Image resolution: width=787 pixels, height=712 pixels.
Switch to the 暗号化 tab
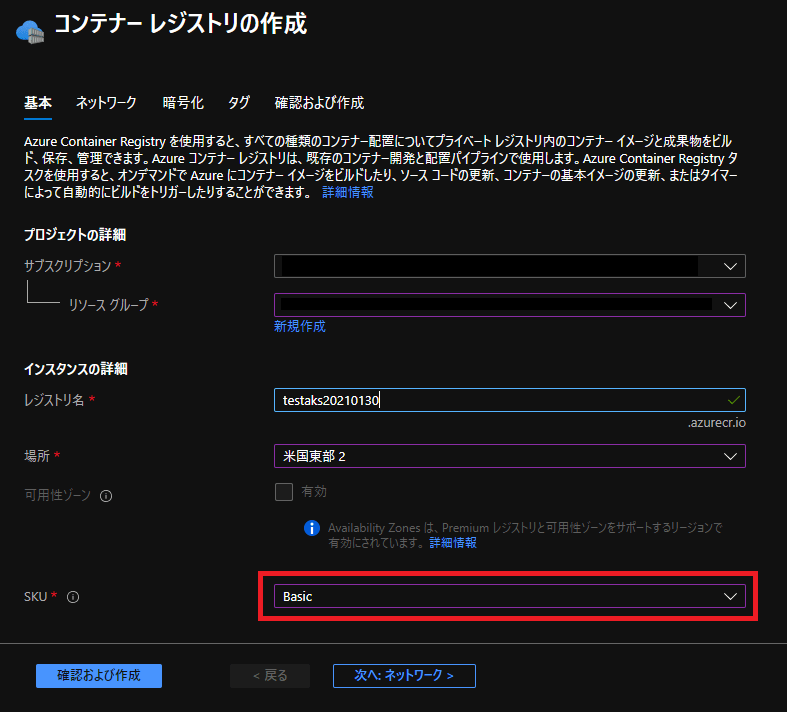[183, 103]
